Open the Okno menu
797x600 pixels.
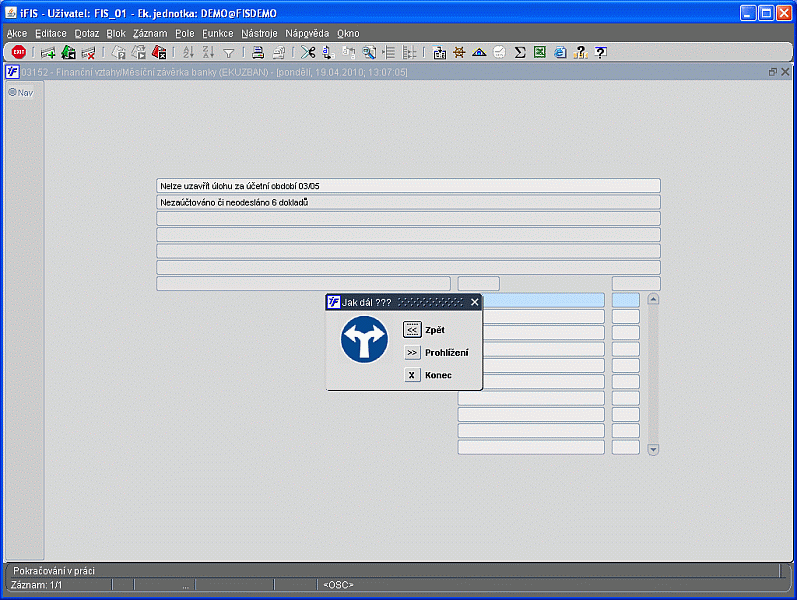click(348, 34)
